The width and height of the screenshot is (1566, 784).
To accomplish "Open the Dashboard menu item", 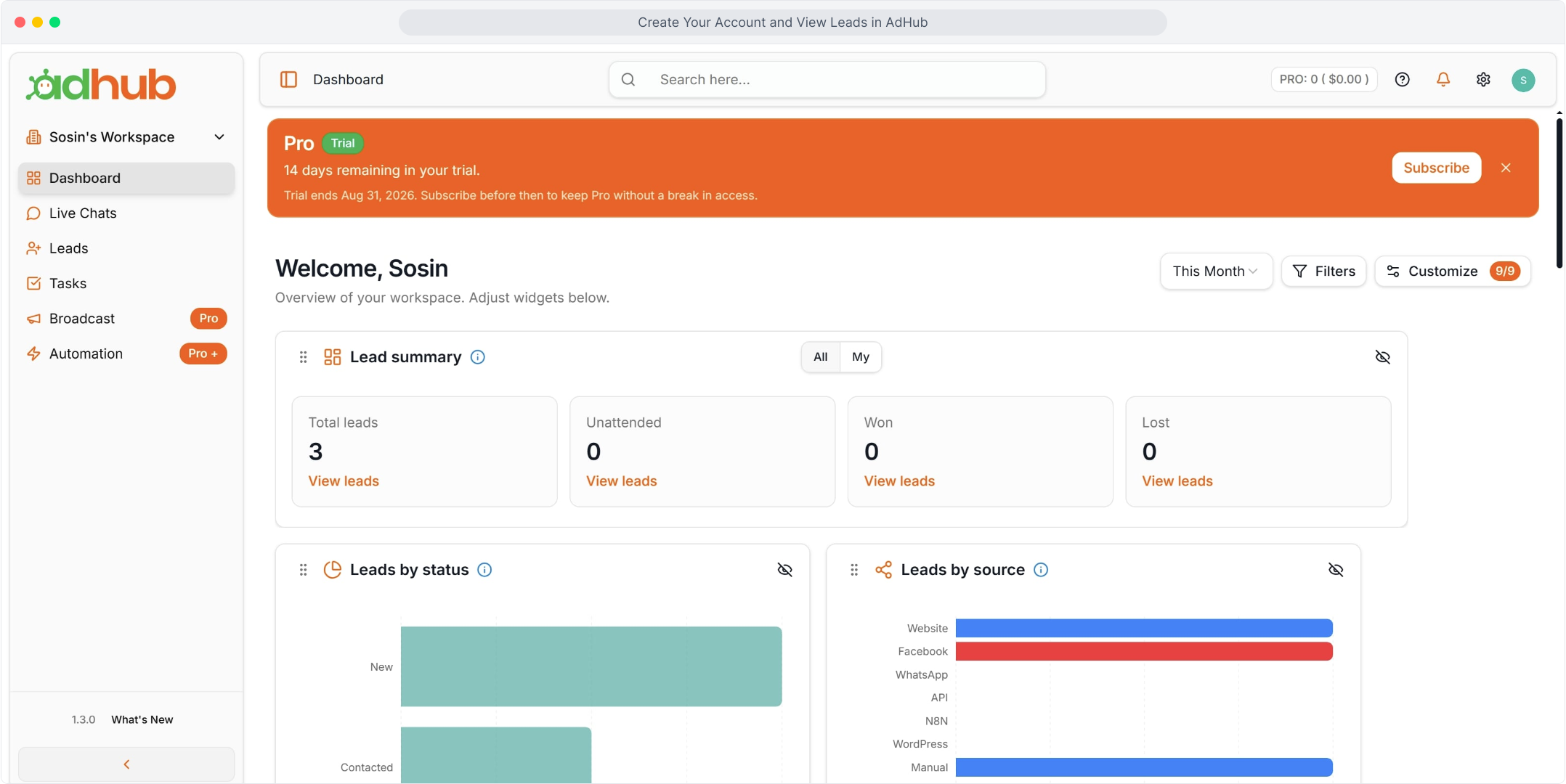I will click(126, 178).
